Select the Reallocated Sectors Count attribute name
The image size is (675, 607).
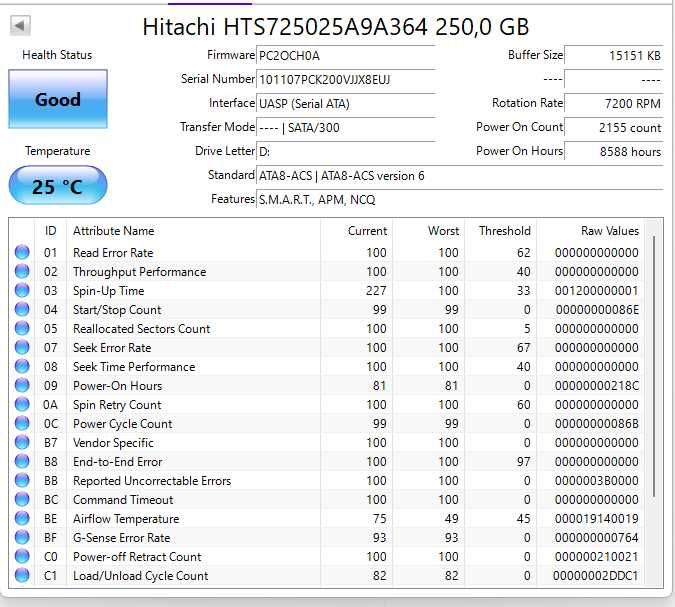click(142, 328)
